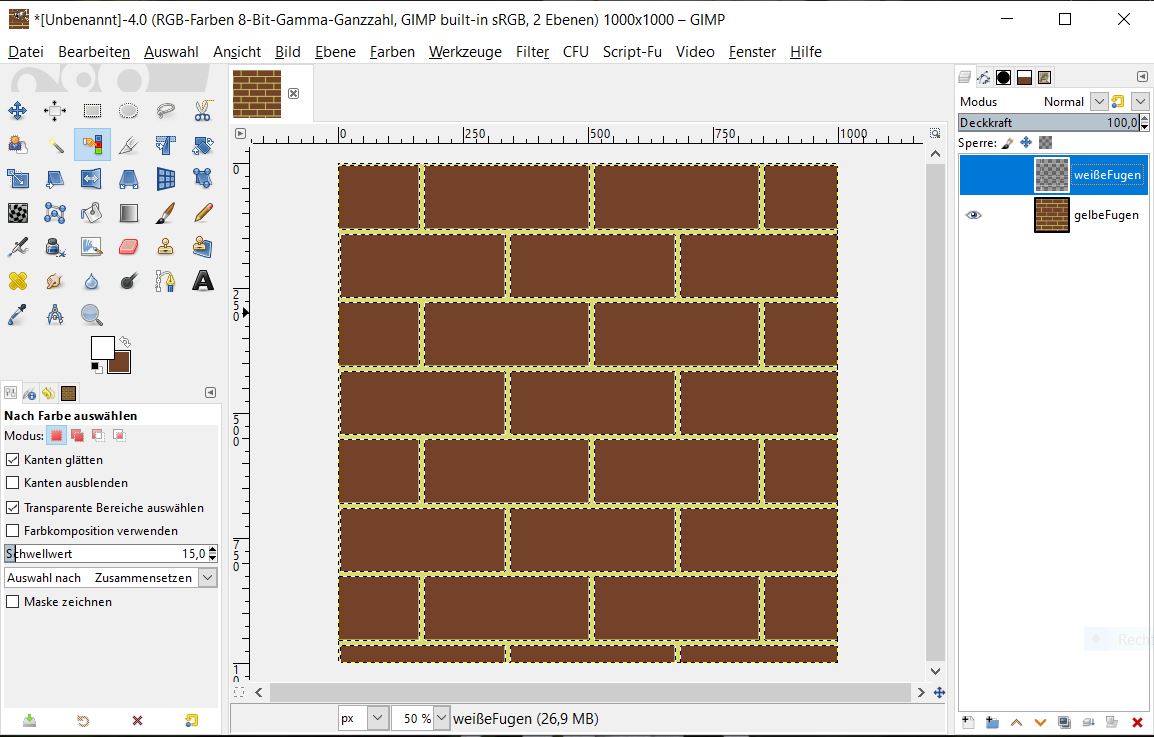The image size is (1154, 737).
Task: Open layers panel configuration menu arrow
Action: (1142, 77)
